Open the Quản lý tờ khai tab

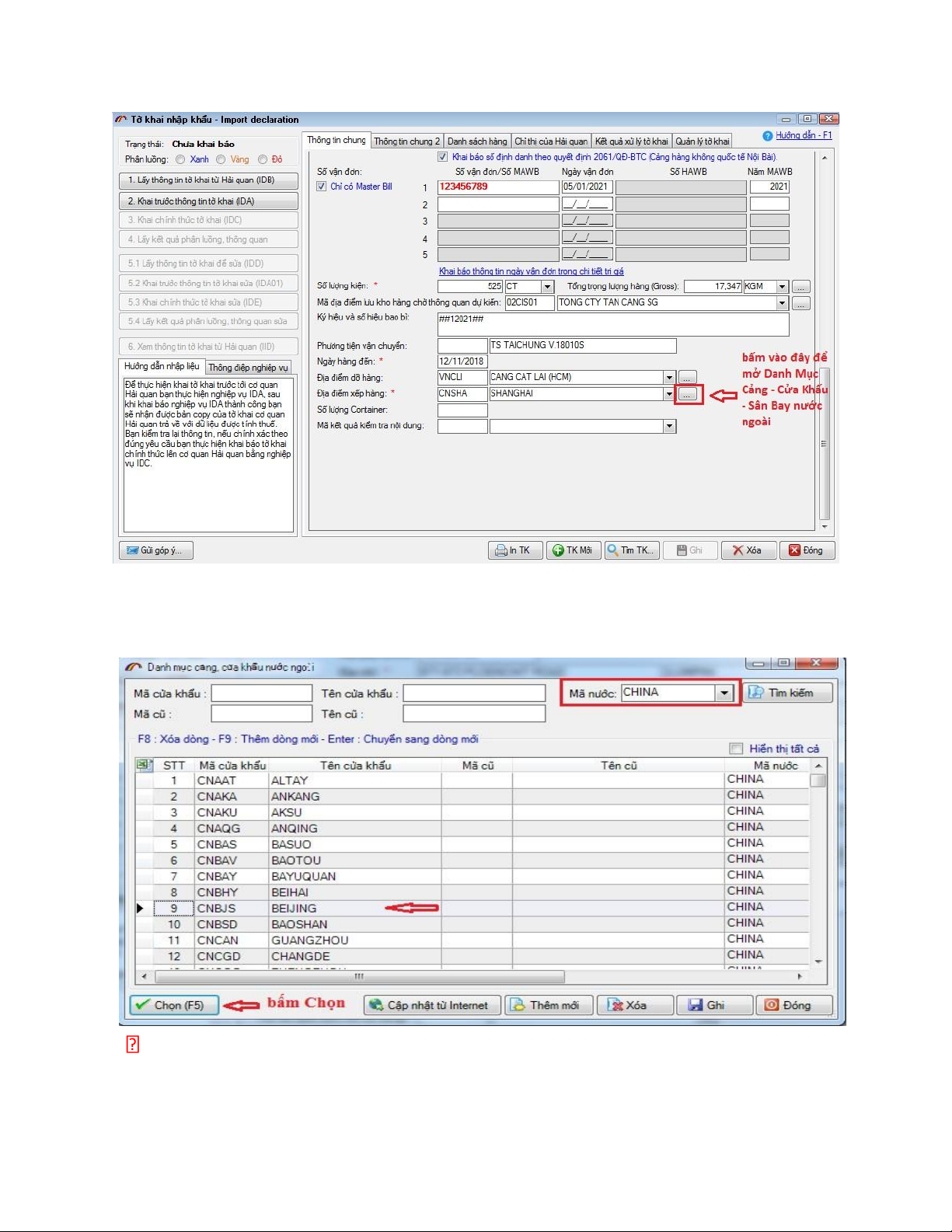703,141
